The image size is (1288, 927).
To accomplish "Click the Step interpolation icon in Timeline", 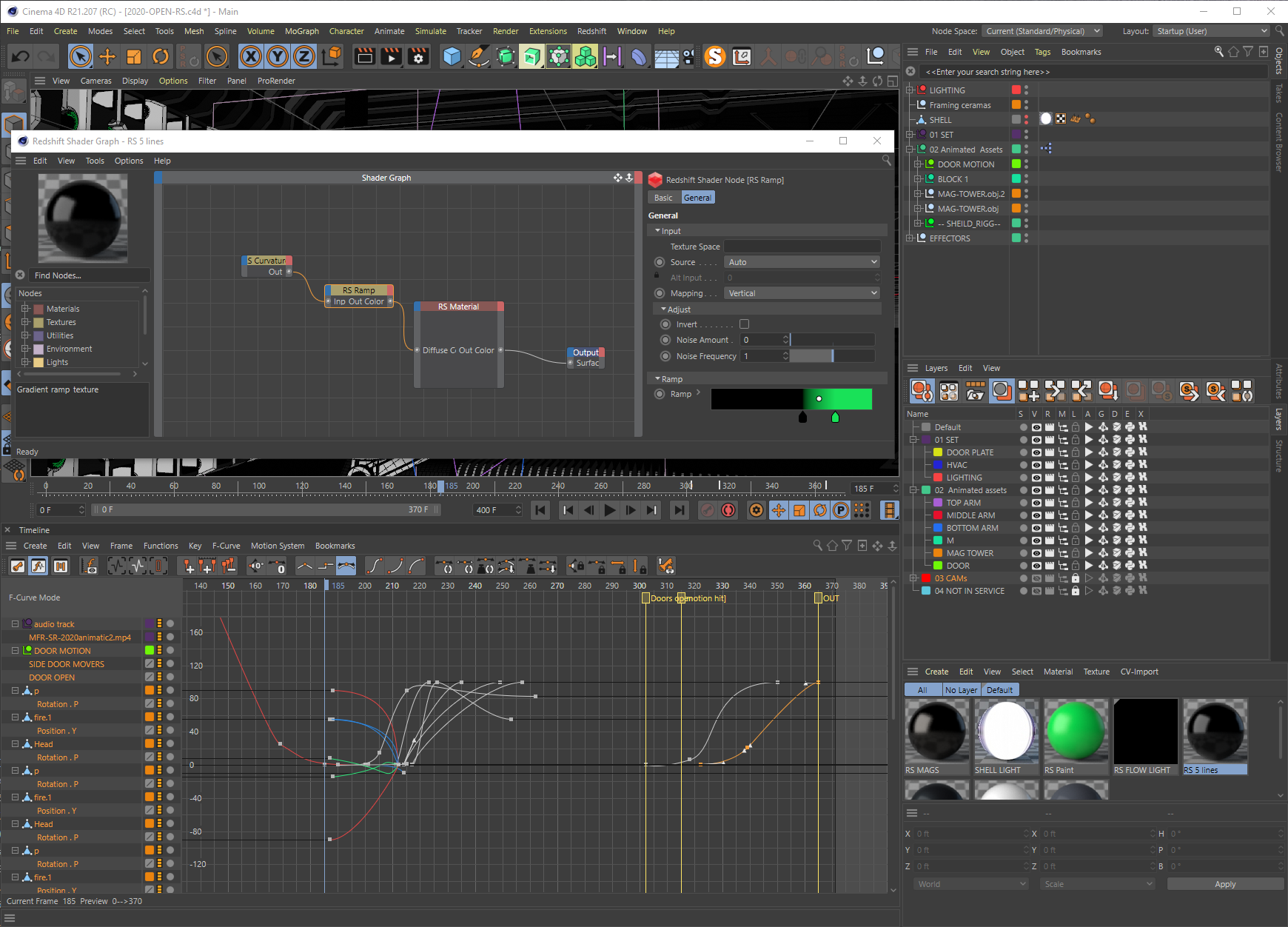I will click(326, 566).
